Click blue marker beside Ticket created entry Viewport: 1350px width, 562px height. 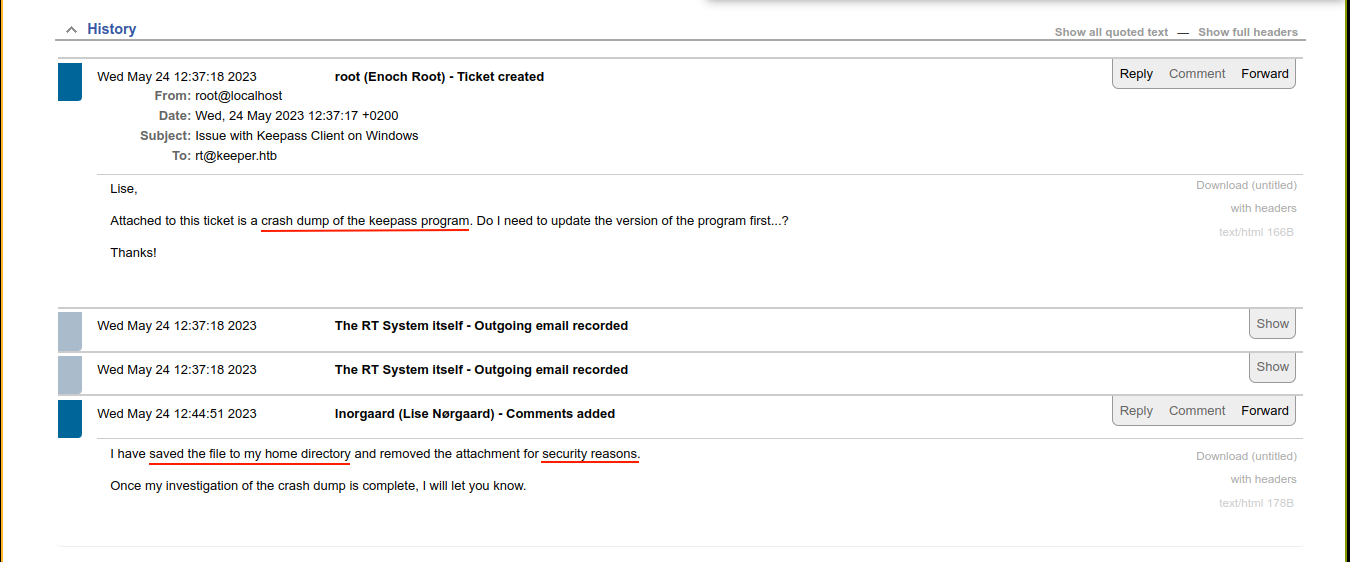(70, 82)
